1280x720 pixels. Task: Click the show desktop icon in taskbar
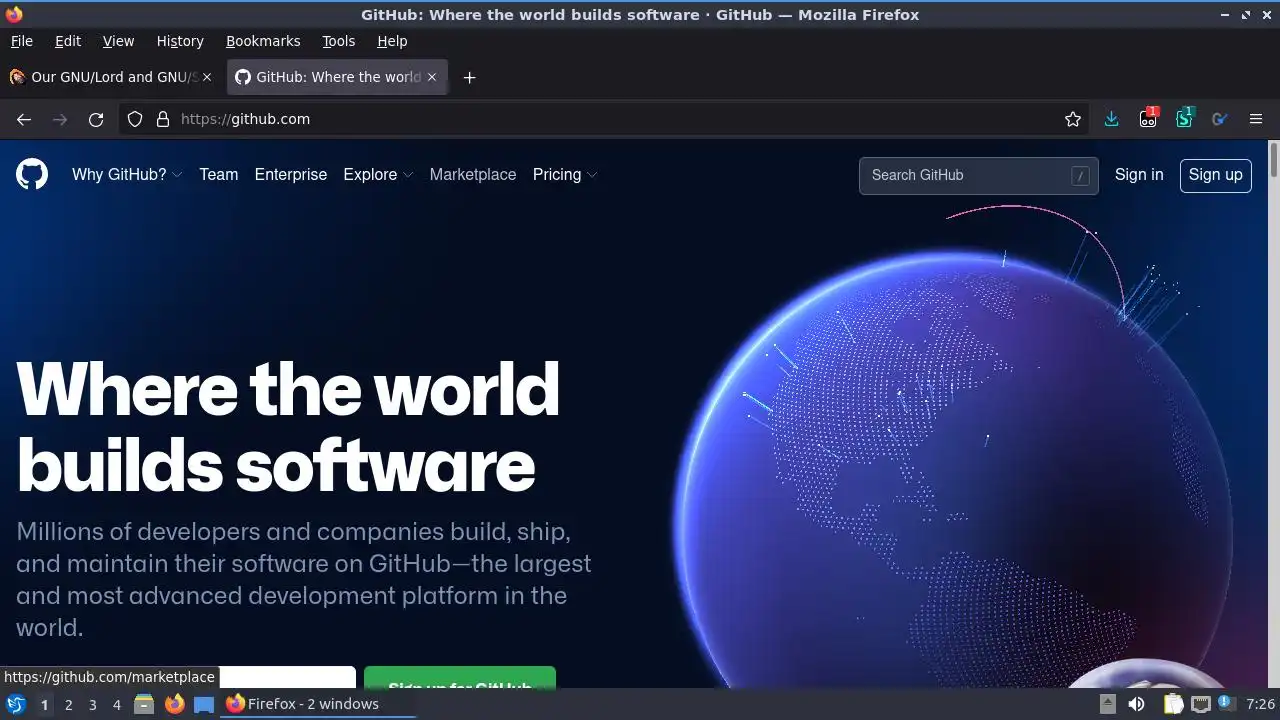tap(204, 704)
